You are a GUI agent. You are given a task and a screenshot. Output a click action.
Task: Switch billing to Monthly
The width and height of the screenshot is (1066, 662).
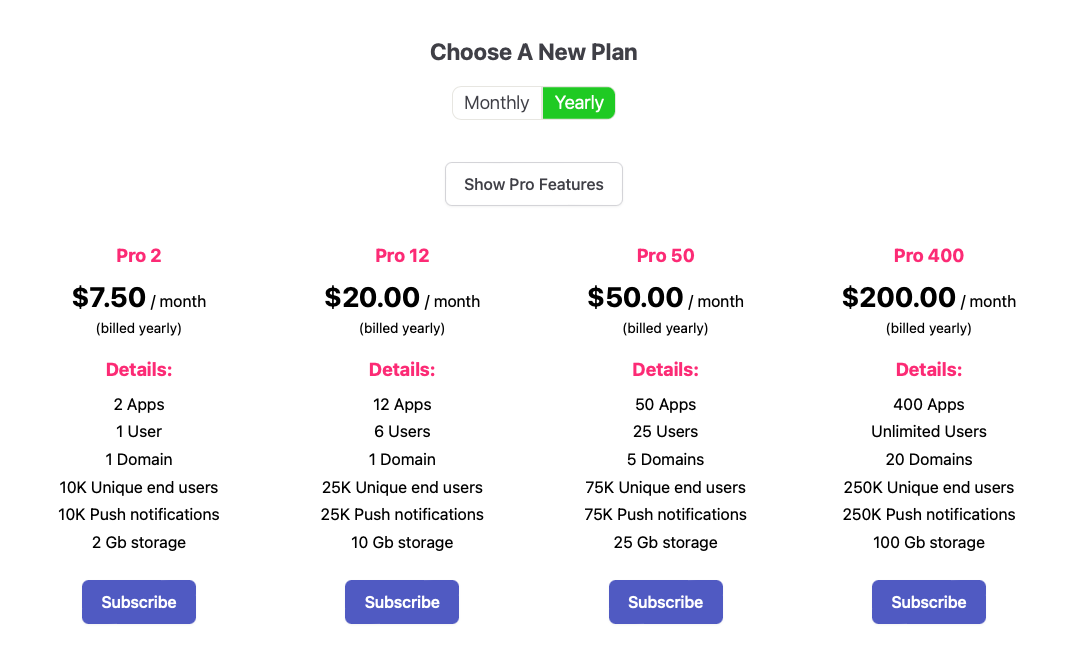point(497,103)
